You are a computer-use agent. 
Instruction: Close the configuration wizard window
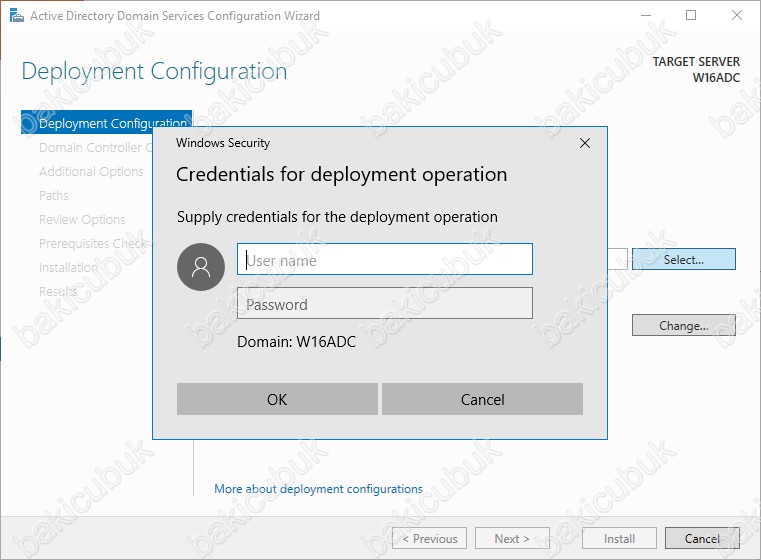pyautogui.click(x=736, y=16)
